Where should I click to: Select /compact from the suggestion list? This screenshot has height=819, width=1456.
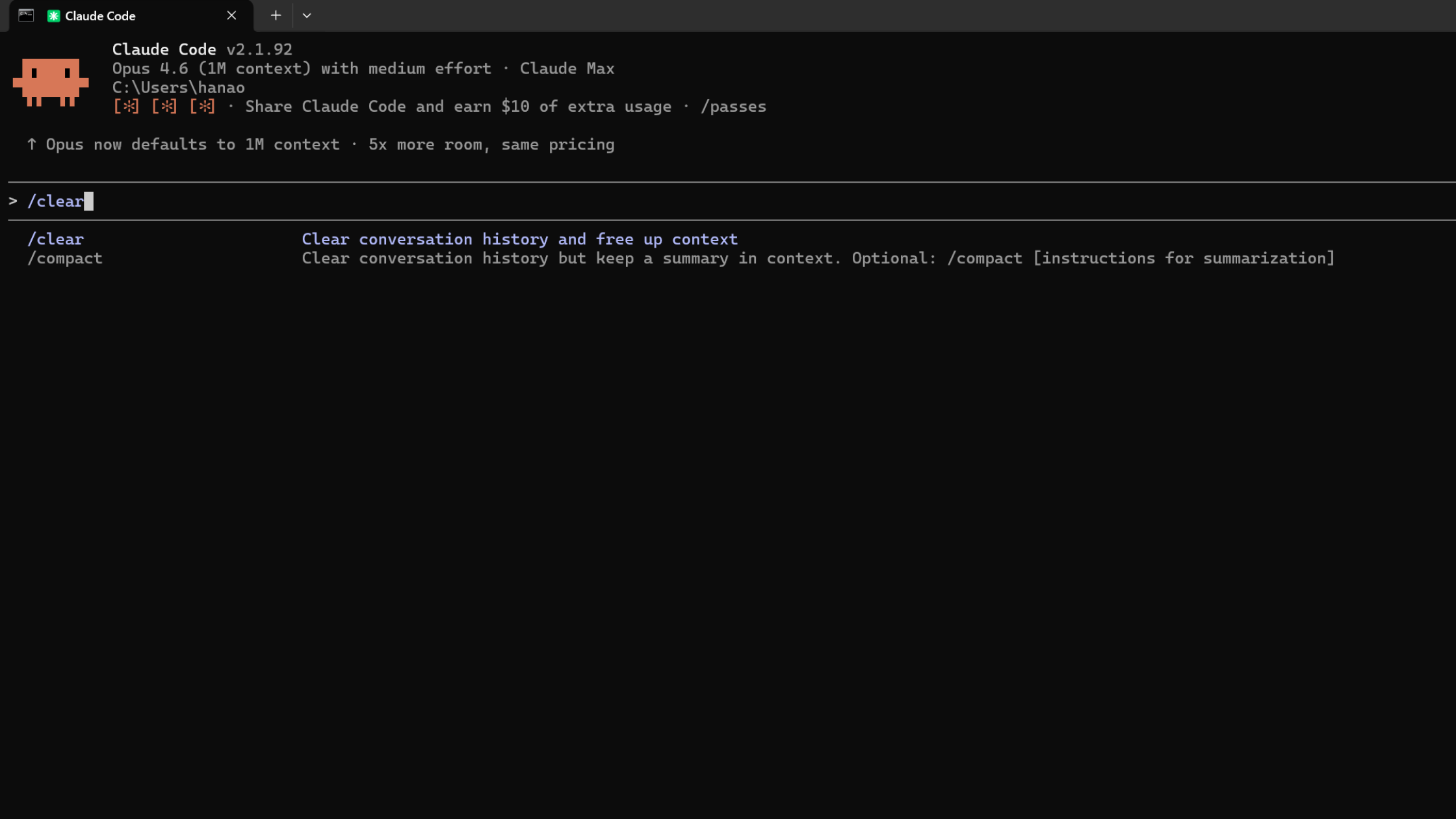click(x=65, y=258)
